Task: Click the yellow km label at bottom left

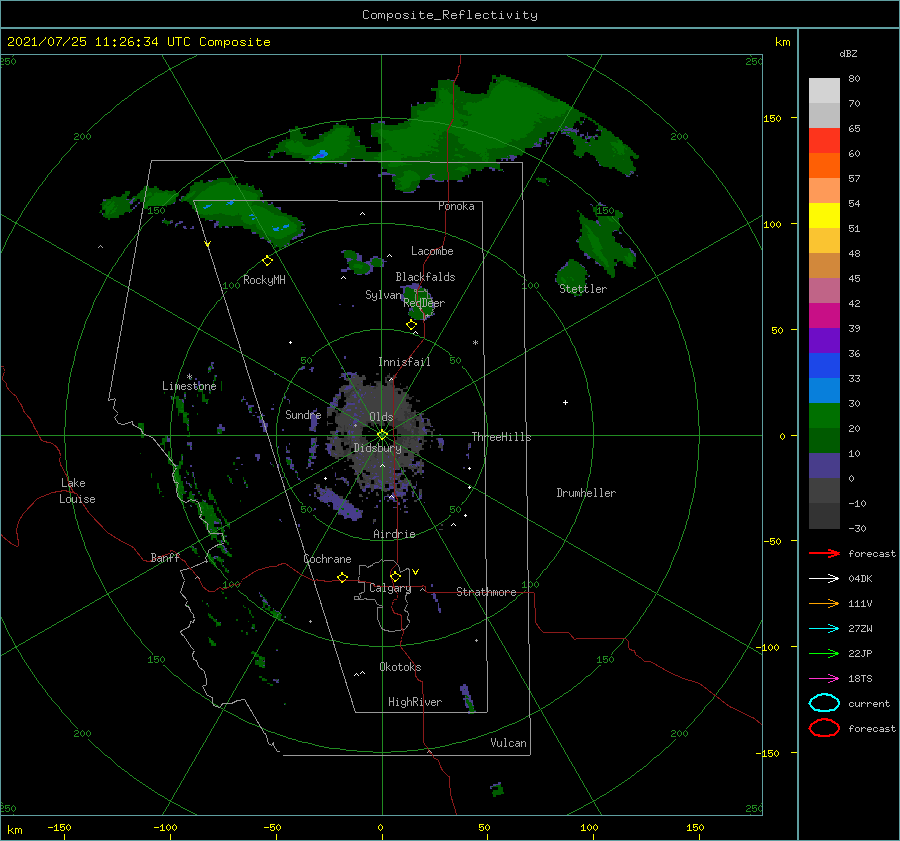Action: (14, 830)
